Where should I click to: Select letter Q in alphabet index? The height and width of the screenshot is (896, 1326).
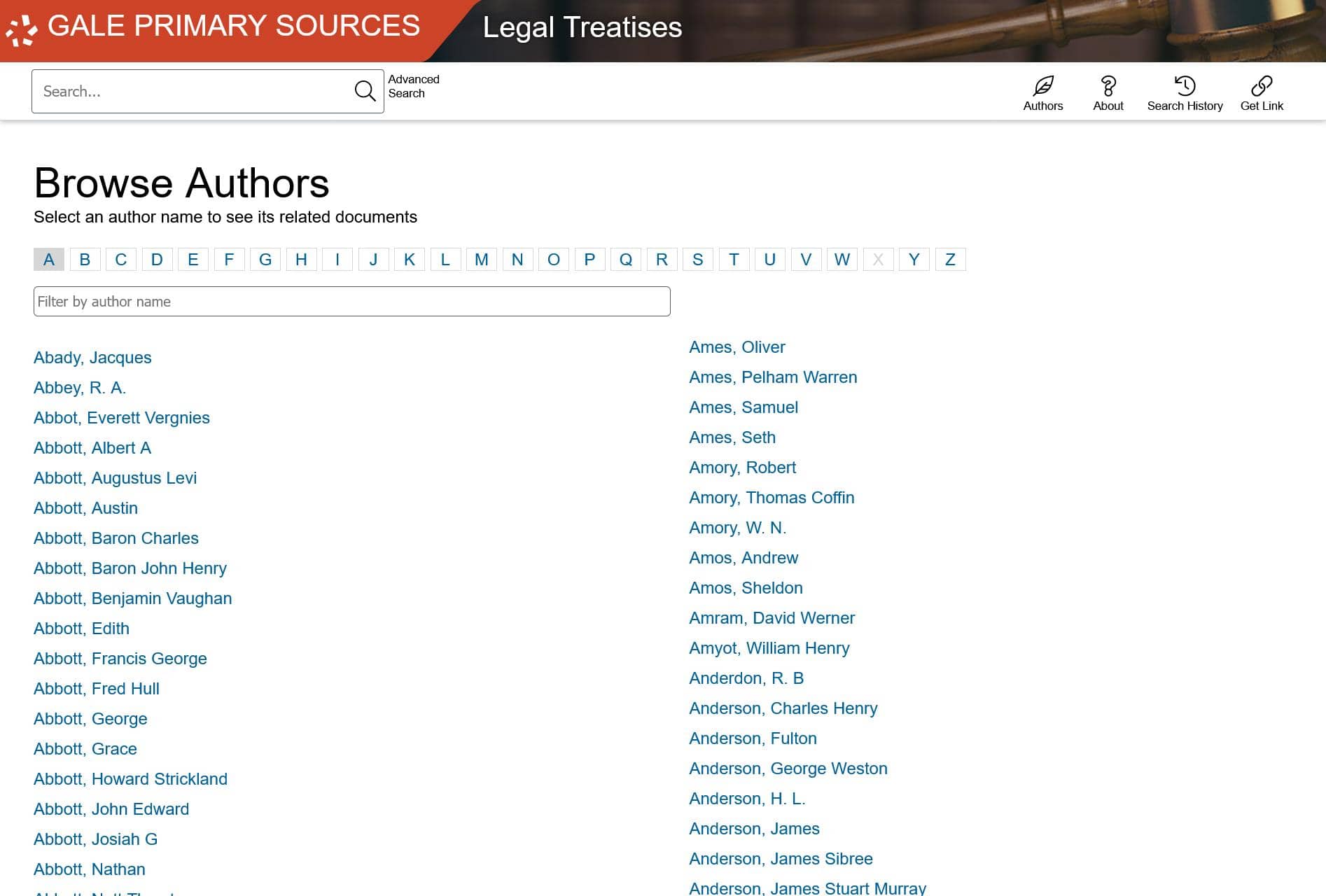626,260
